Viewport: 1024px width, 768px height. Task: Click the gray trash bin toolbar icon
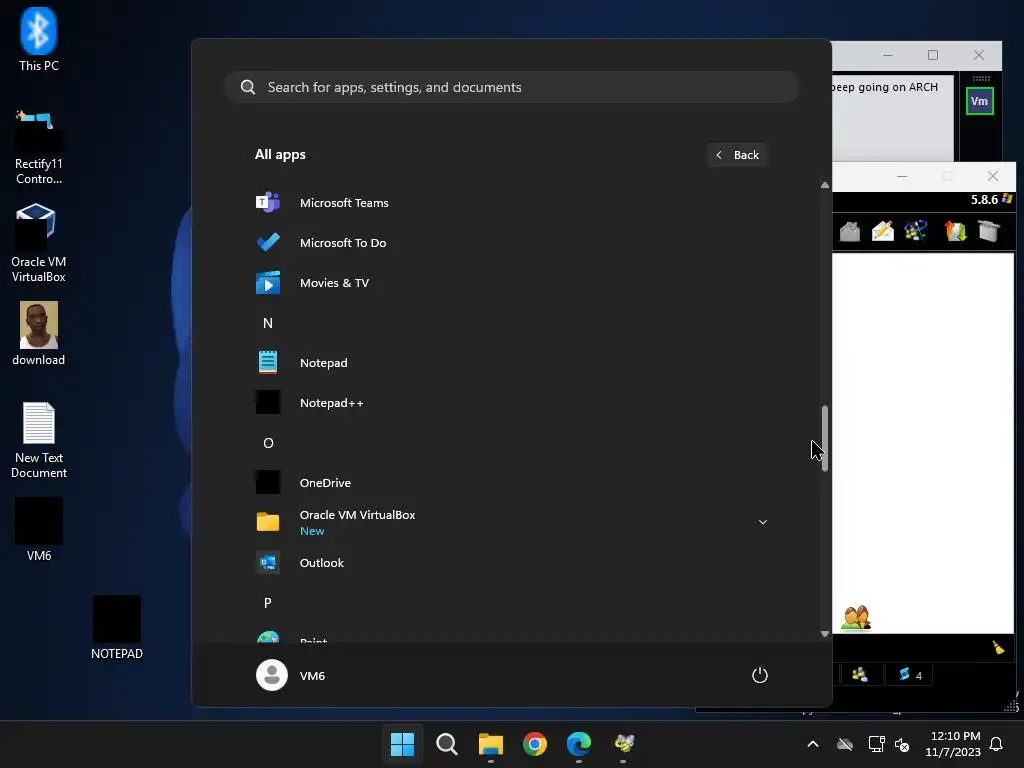click(989, 231)
